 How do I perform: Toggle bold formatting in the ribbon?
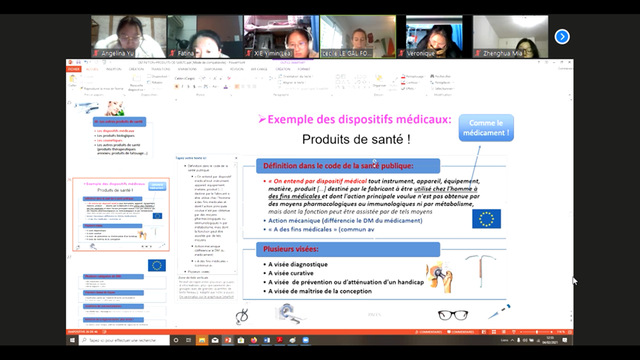pos(177,87)
